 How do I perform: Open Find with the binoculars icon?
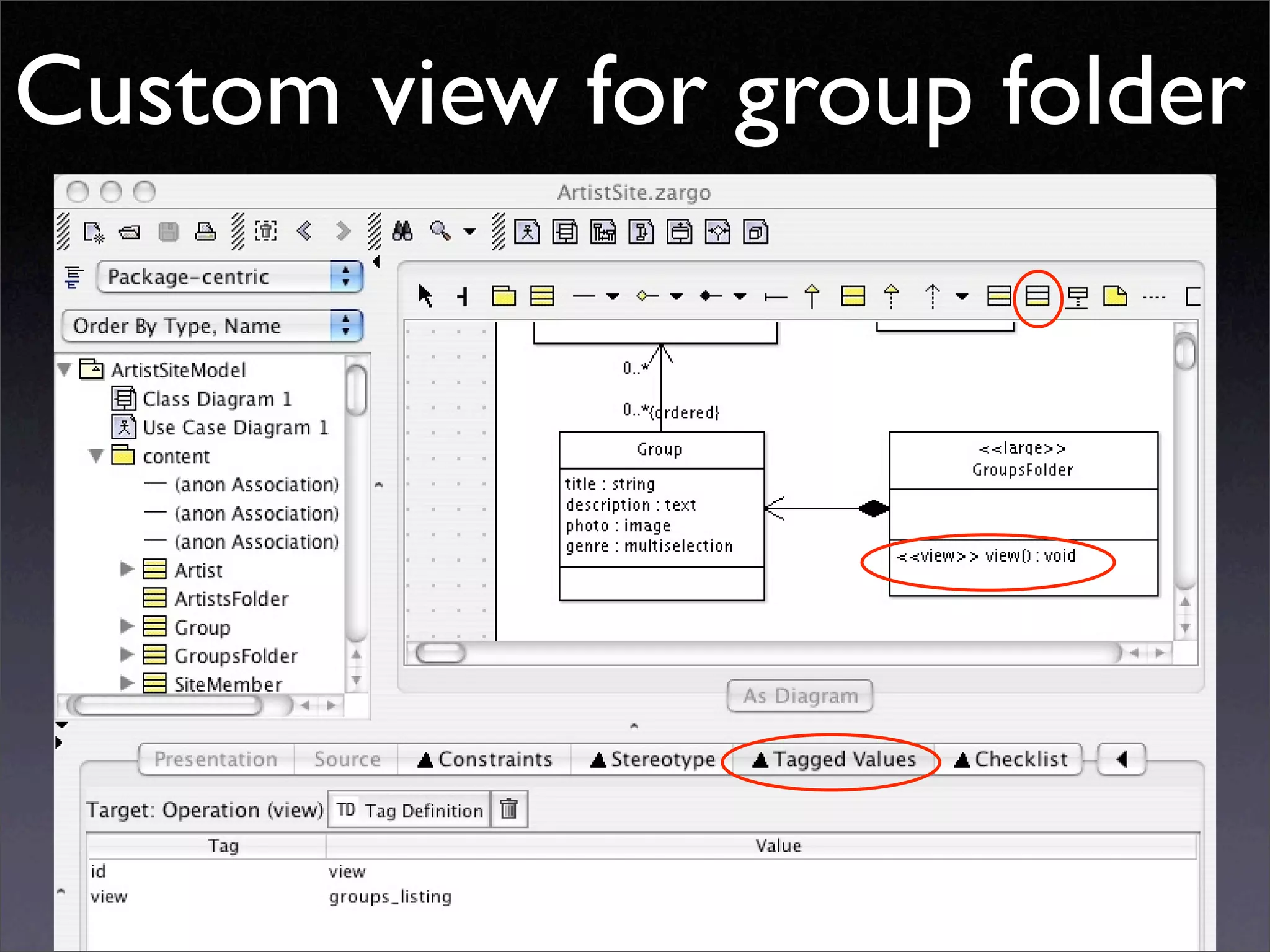click(x=402, y=232)
